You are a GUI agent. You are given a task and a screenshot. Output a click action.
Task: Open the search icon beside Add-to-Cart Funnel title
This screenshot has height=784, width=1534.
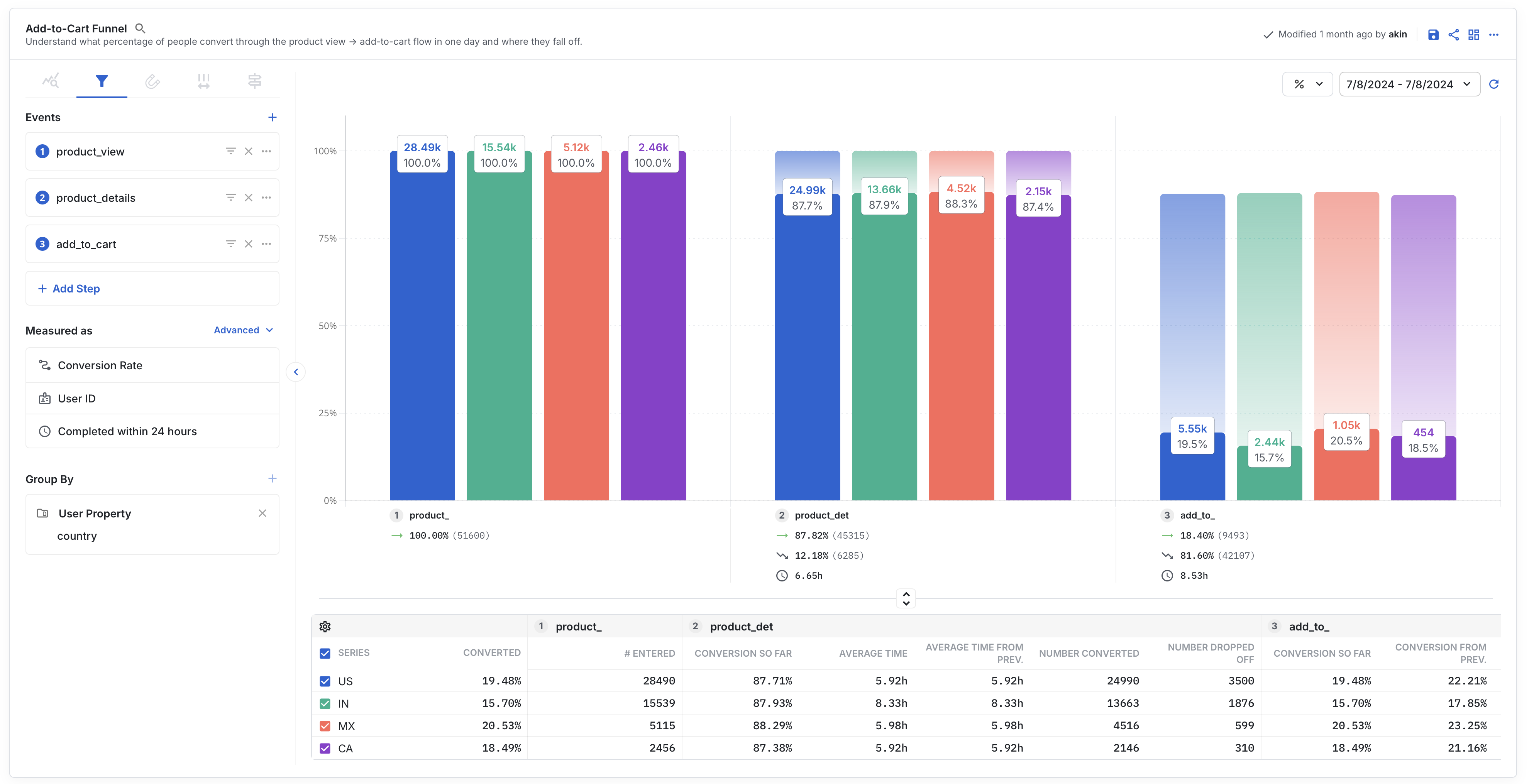click(x=140, y=28)
